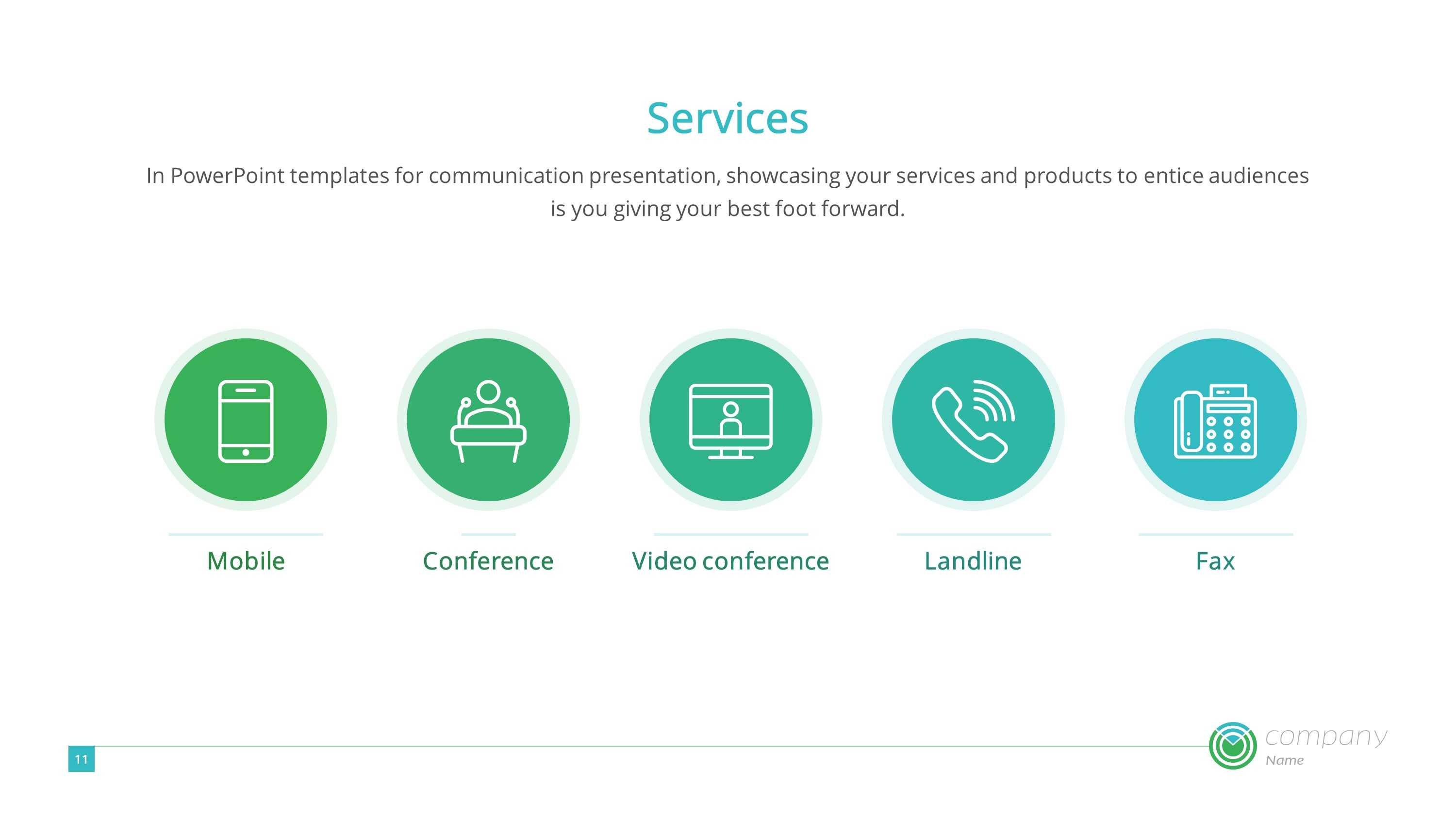Toggle the Landline icon highlight state
Image resolution: width=1456 pixels, height=819 pixels.
[x=971, y=419]
